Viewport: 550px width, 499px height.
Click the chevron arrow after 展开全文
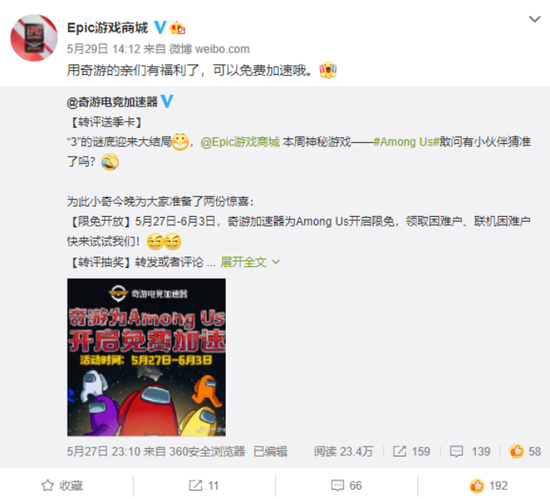276,262
